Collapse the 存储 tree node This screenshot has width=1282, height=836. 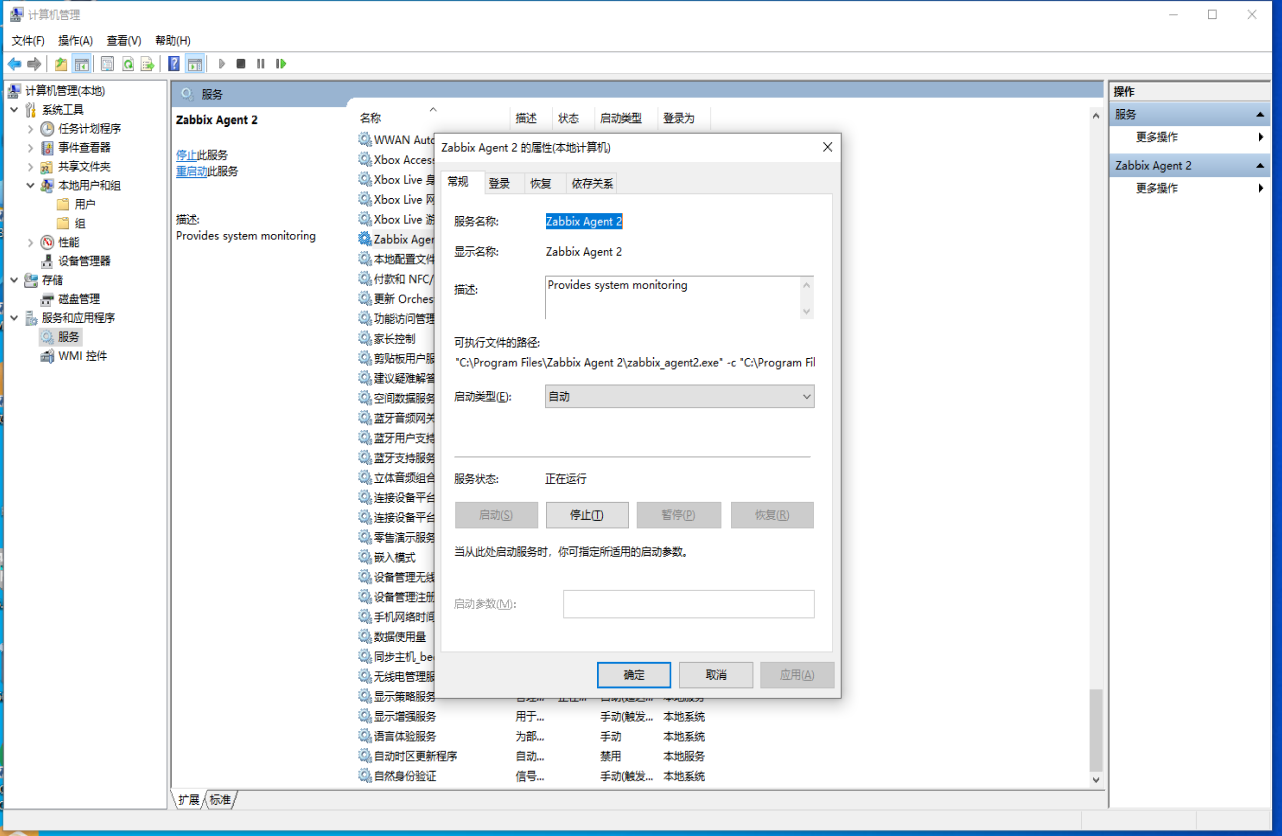(x=14, y=280)
